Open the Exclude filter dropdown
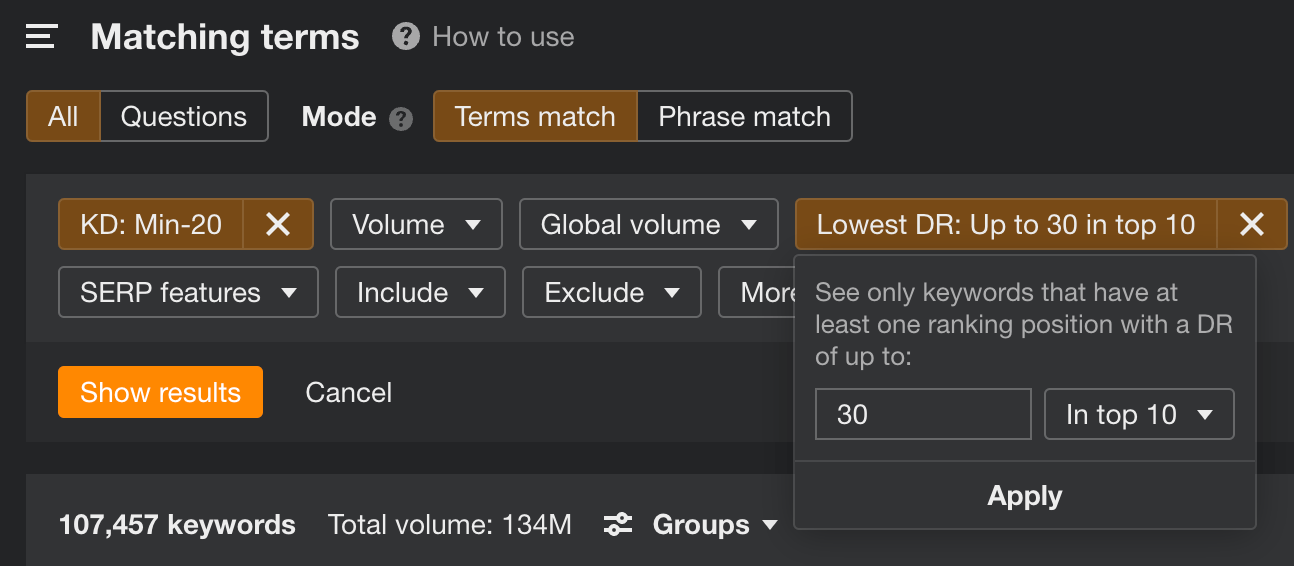The height and width of the screenshot is (566, 1294). [x=612, y=292]
